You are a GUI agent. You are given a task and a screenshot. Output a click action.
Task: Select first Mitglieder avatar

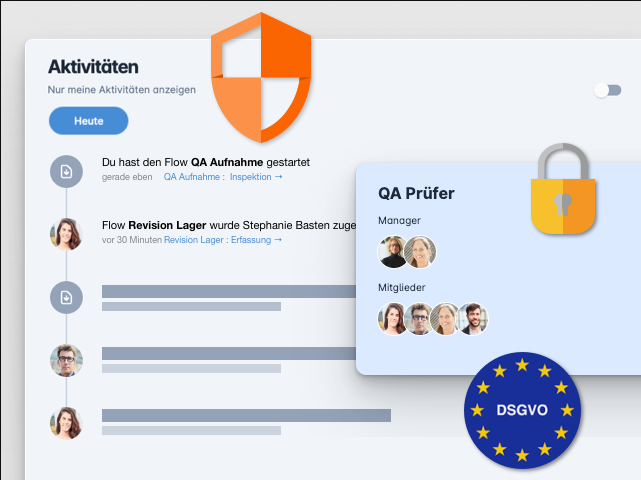click(x=392, y=319)
